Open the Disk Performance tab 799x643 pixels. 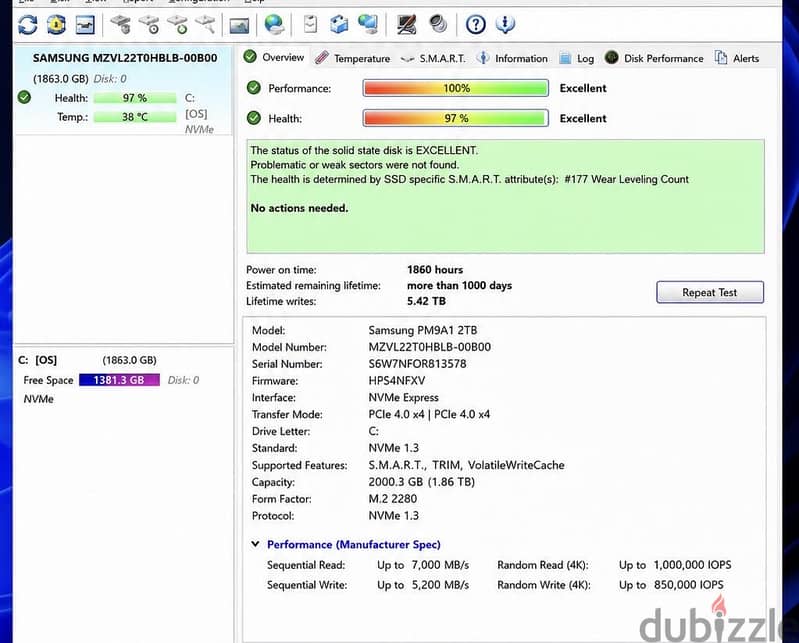pyautogui.click(x=654, y=59)
